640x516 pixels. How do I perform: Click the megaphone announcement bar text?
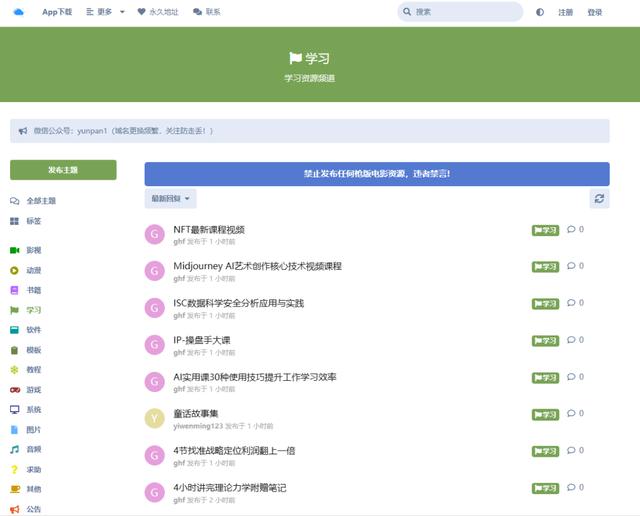123,131
